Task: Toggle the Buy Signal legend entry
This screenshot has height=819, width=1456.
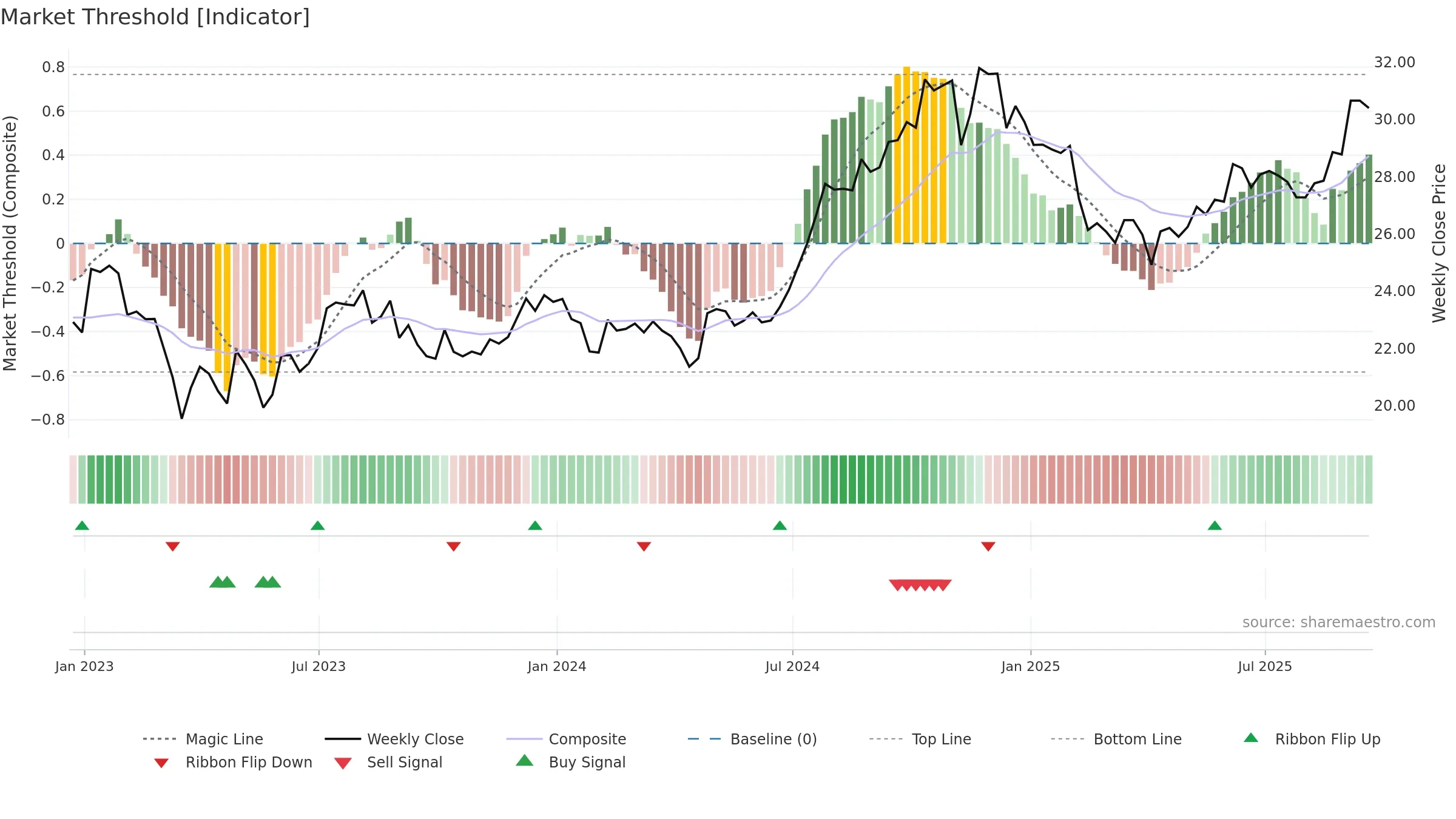Action: pos(570,762)
